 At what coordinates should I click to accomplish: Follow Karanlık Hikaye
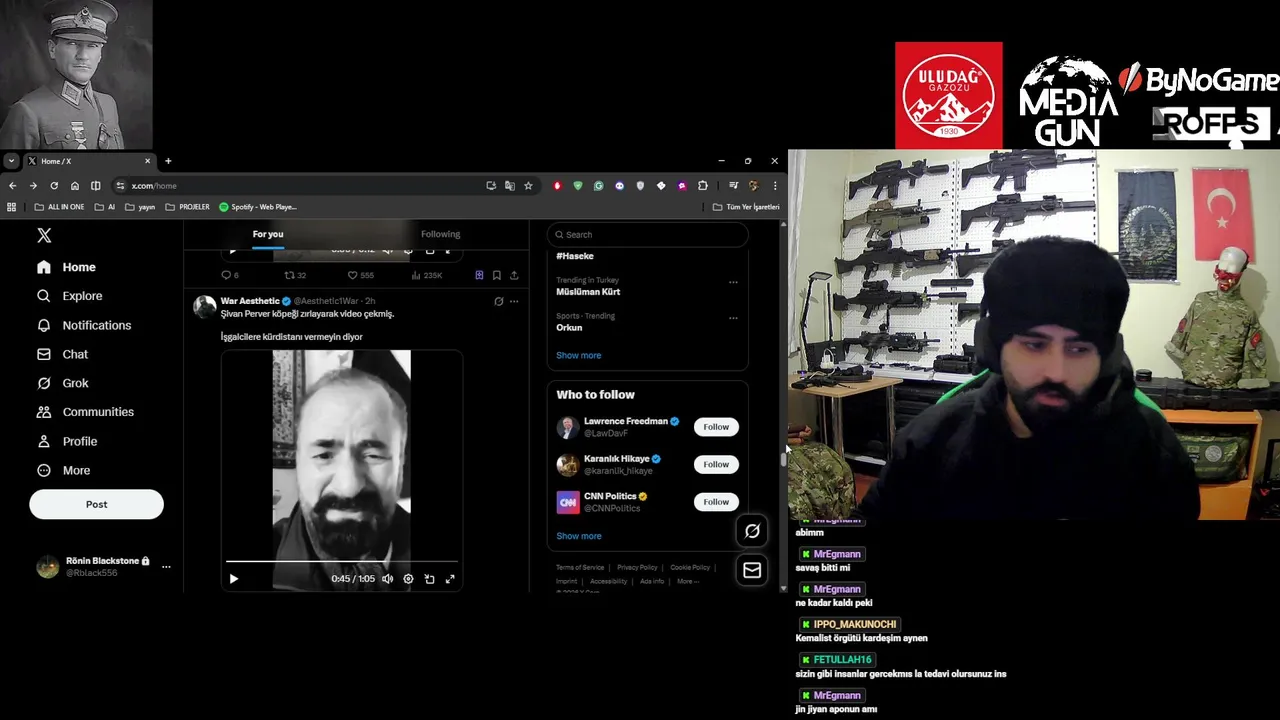(716, 464)
